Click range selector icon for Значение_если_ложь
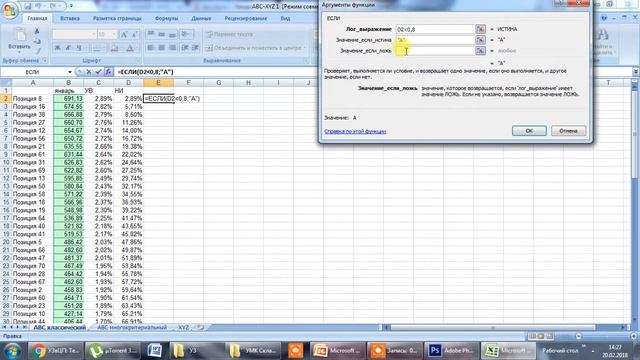The width and height of the screenshot is (640, 360). (480, 51)
